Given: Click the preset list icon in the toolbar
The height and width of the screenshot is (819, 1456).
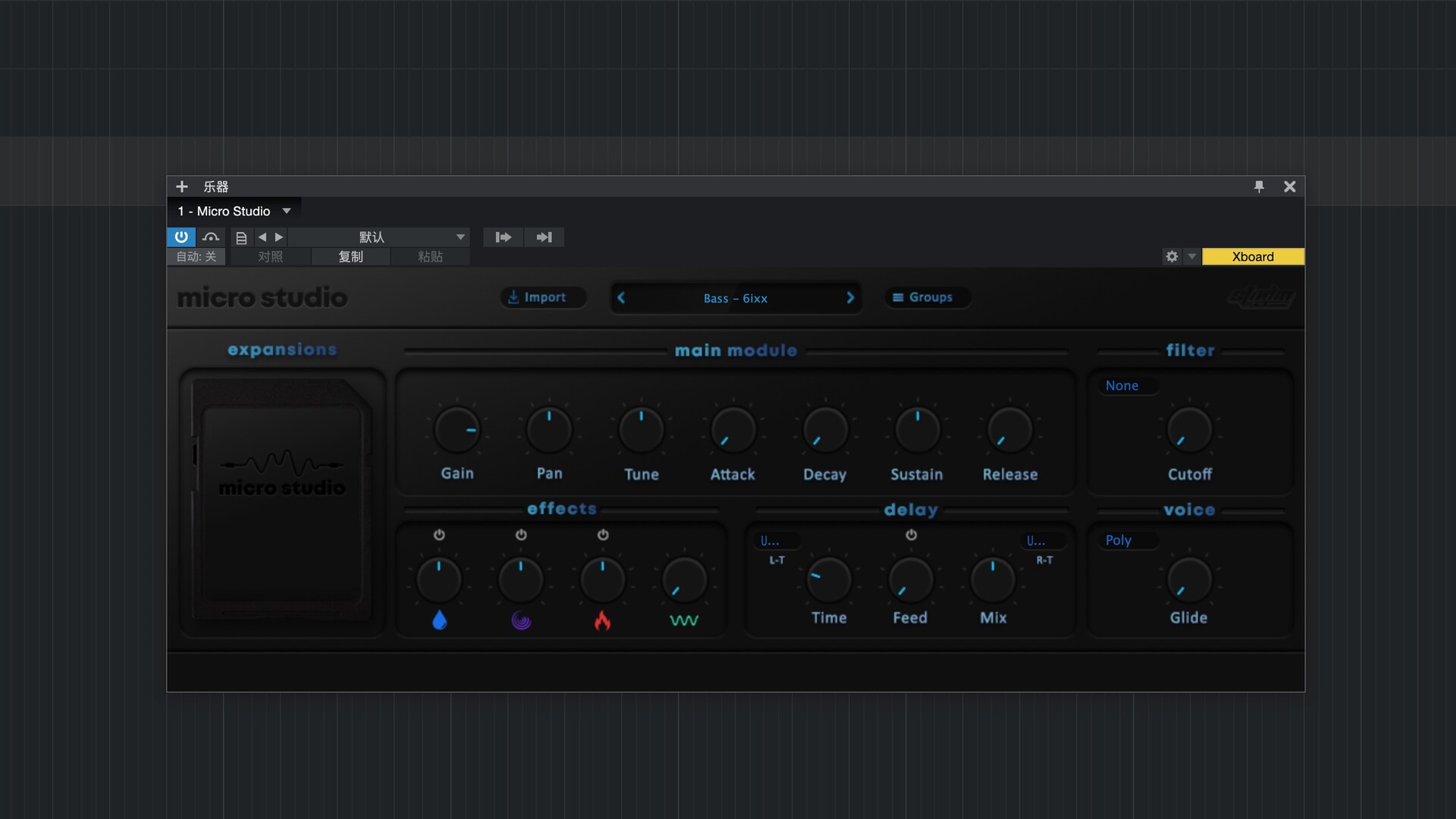Looking at the screenshot, I should pyautogui.click(x=241, y=237).
